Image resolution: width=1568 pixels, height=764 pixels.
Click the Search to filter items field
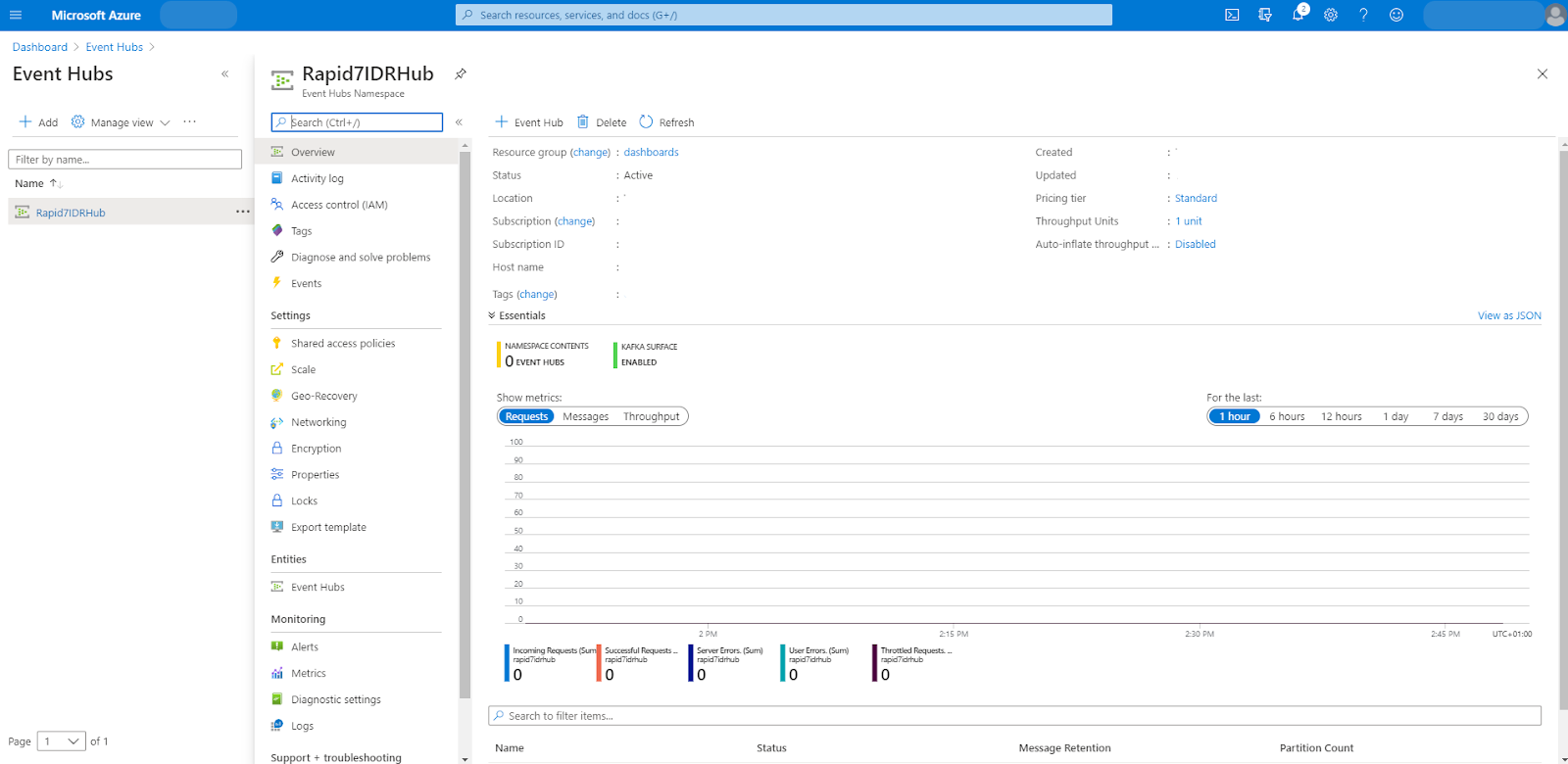click(1014, 716)
